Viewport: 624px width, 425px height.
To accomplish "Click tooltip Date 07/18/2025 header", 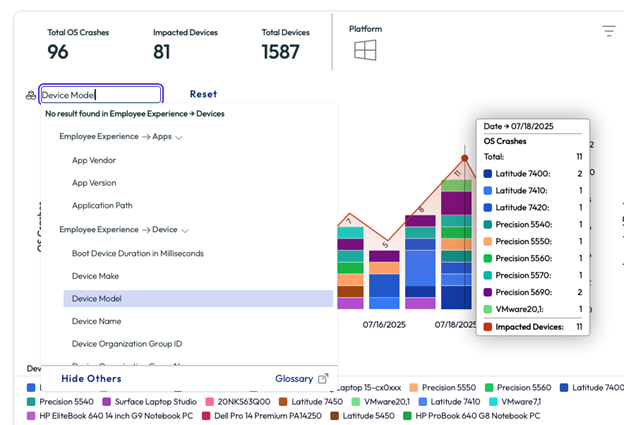I will click(519, 126).
